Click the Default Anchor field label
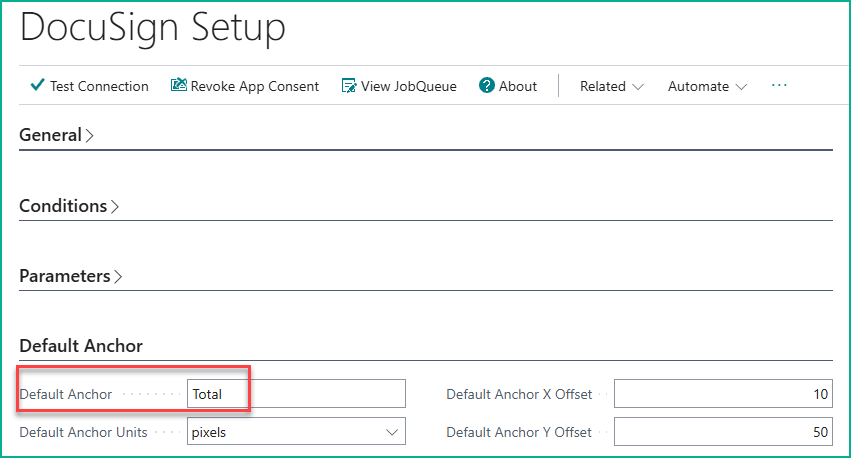 click(x=66, y=395)
